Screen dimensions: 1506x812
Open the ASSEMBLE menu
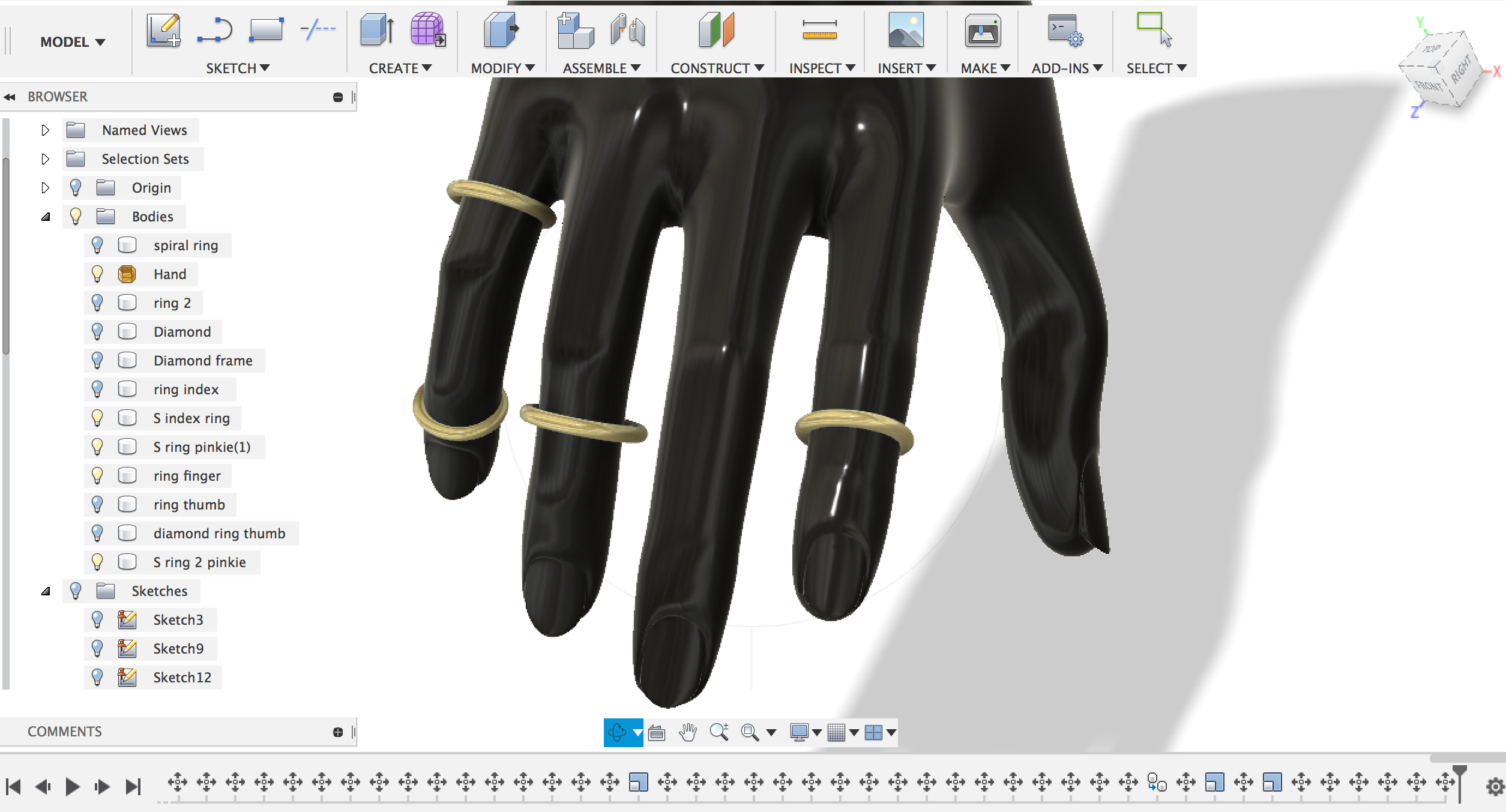click(x=601, y=68)
